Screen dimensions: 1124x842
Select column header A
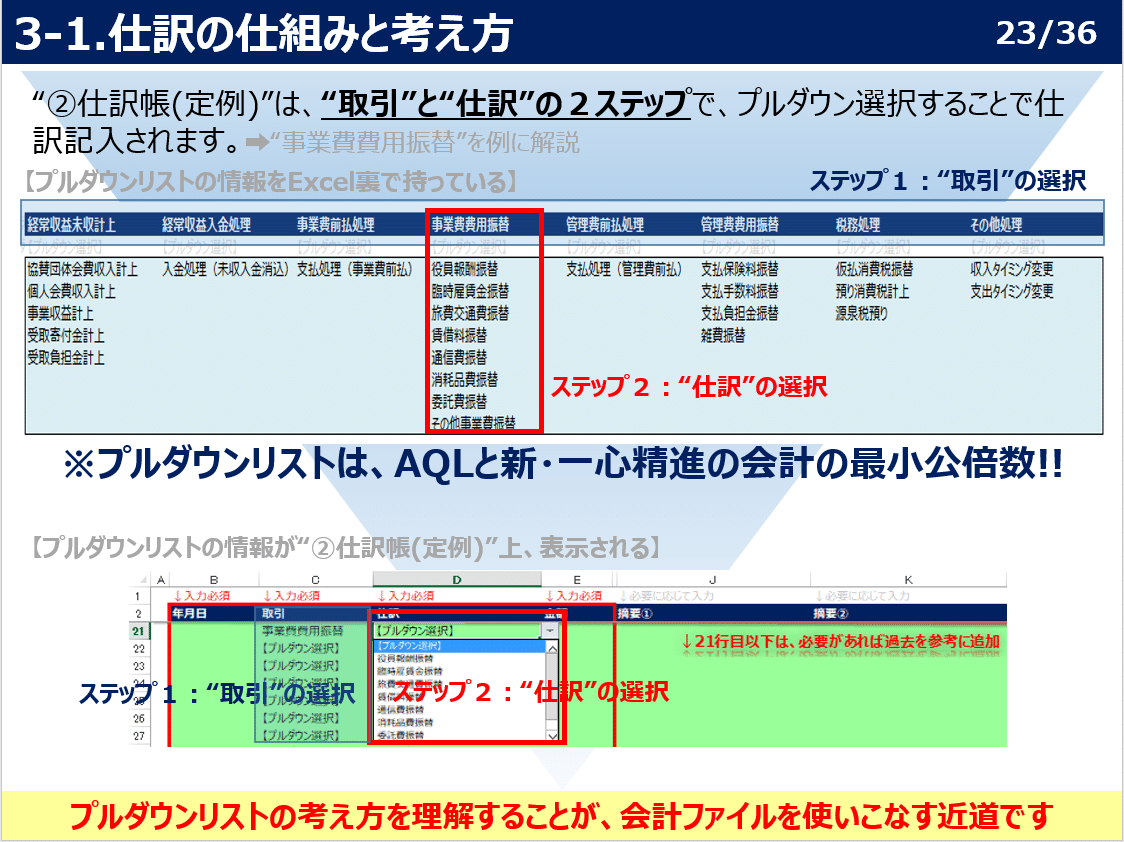tap(161, 579)
